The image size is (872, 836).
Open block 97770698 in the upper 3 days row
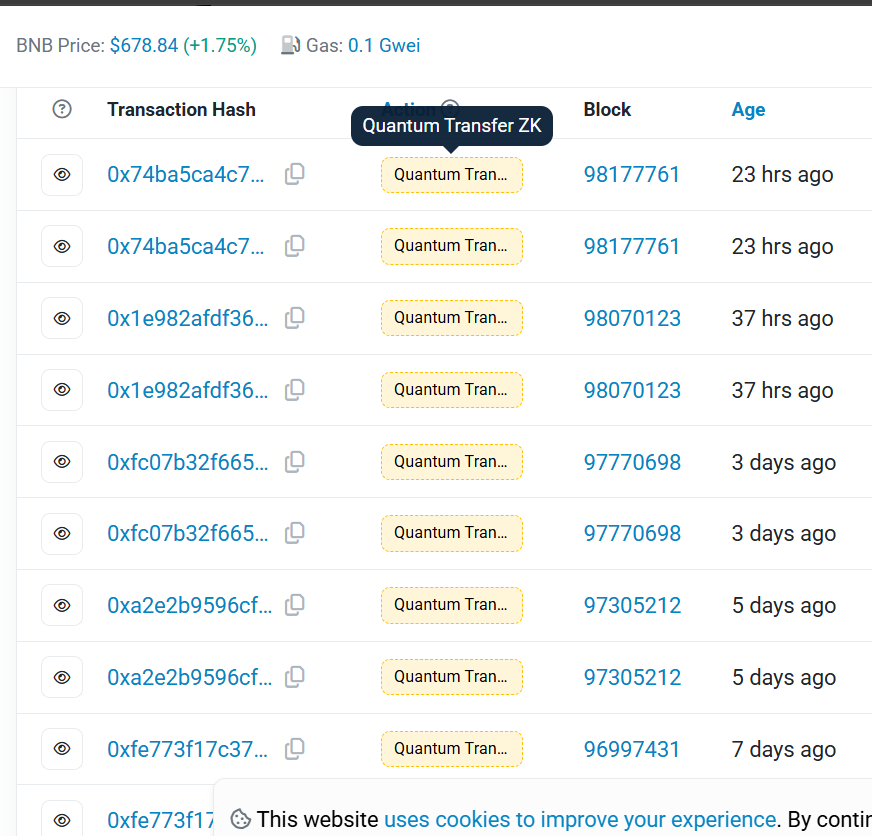click(632, 462)
